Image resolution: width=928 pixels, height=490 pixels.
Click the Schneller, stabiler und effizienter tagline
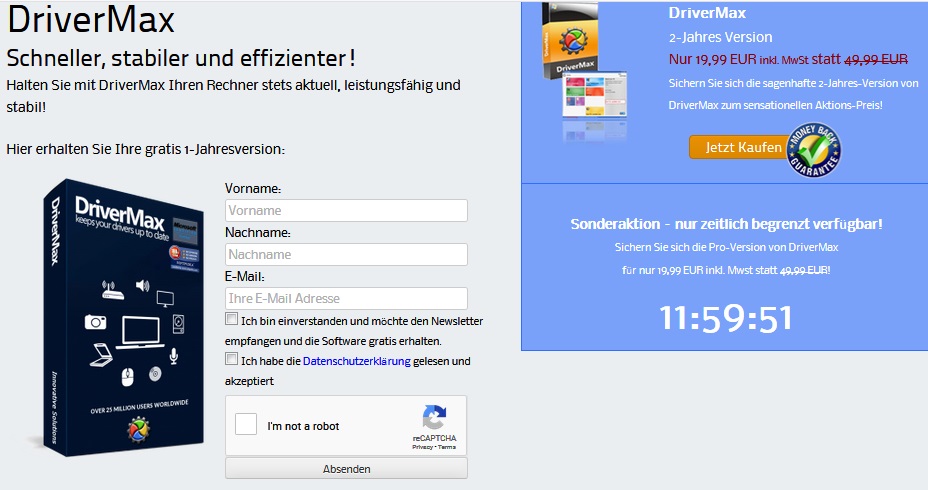pos(181,58)
